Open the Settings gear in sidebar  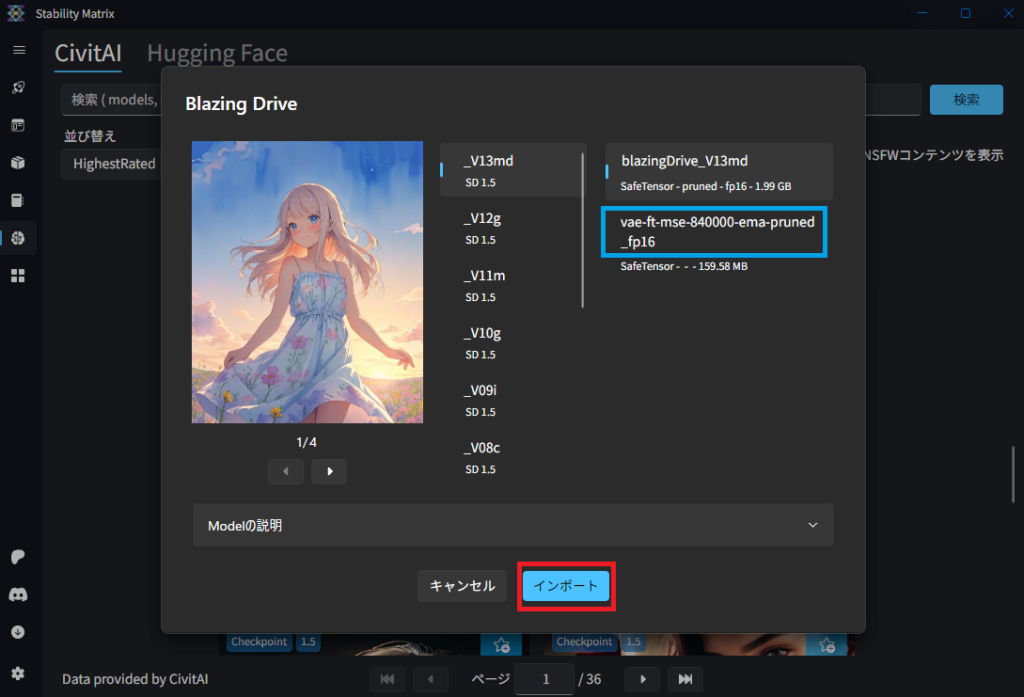[x=18, y=673]
